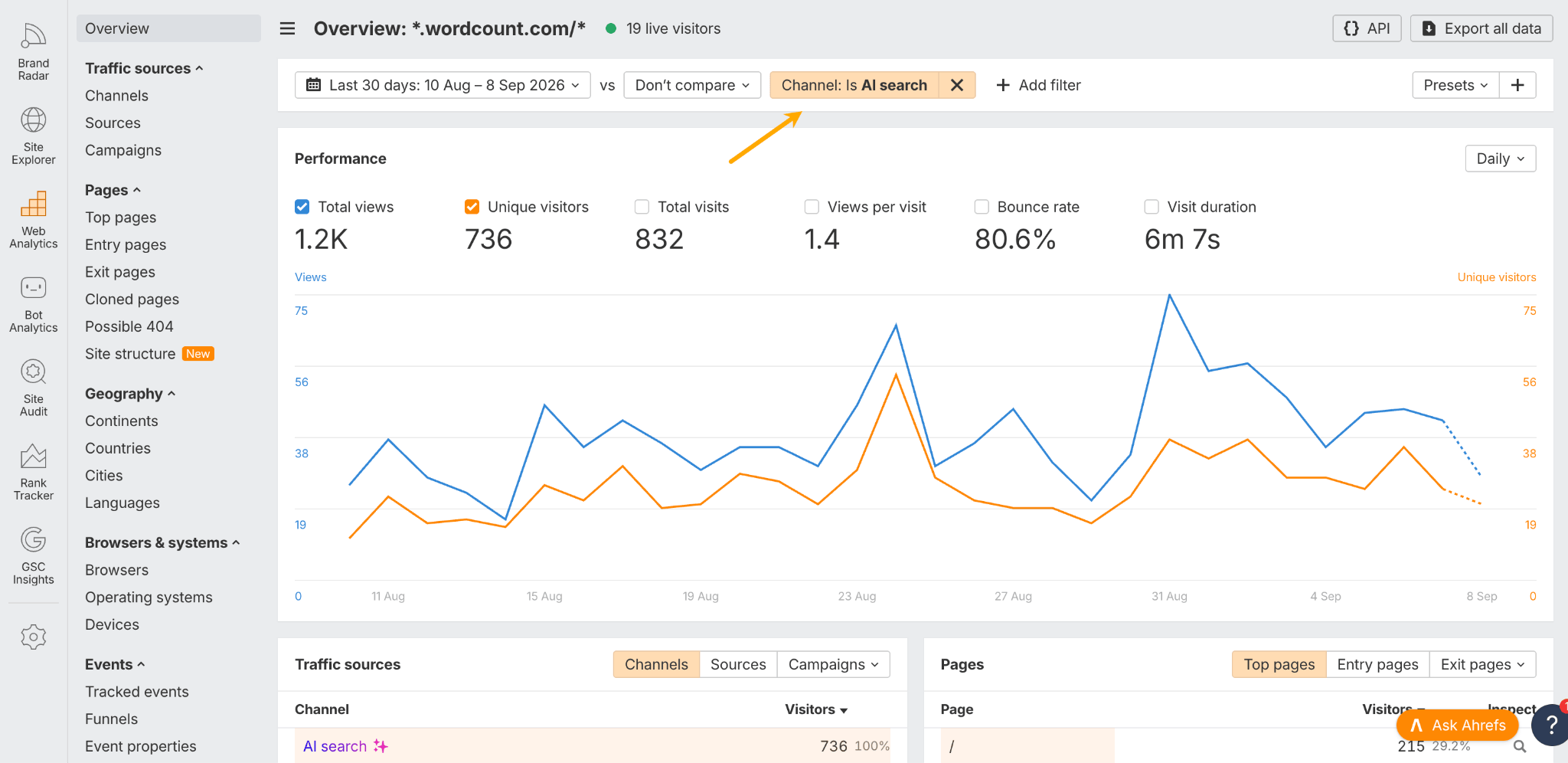Remove the AI search channel filter
This screenshot has height=763, width=1568.
click(x=957, y=85)
